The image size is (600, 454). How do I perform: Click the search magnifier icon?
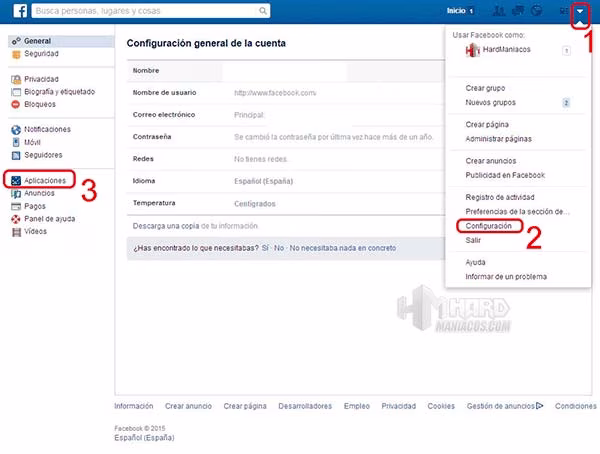[x=262, y=11]
